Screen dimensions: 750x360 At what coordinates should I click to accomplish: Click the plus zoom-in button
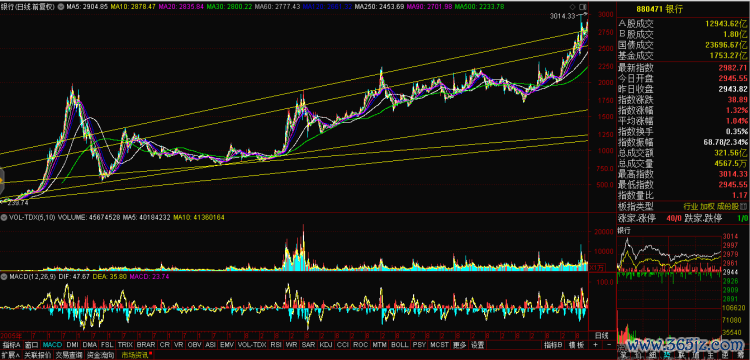point(596,345)
